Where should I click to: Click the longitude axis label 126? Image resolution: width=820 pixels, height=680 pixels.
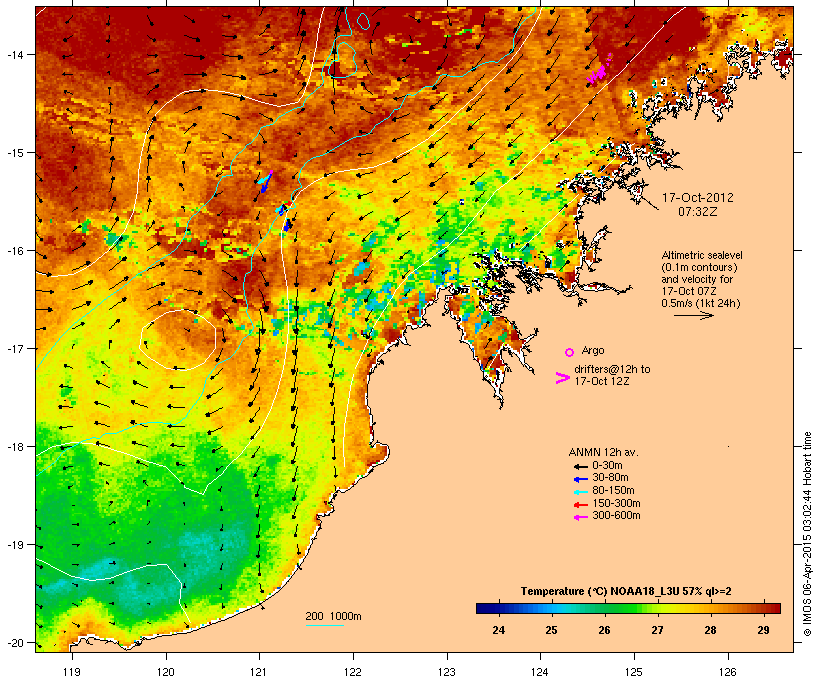point(728,672)
